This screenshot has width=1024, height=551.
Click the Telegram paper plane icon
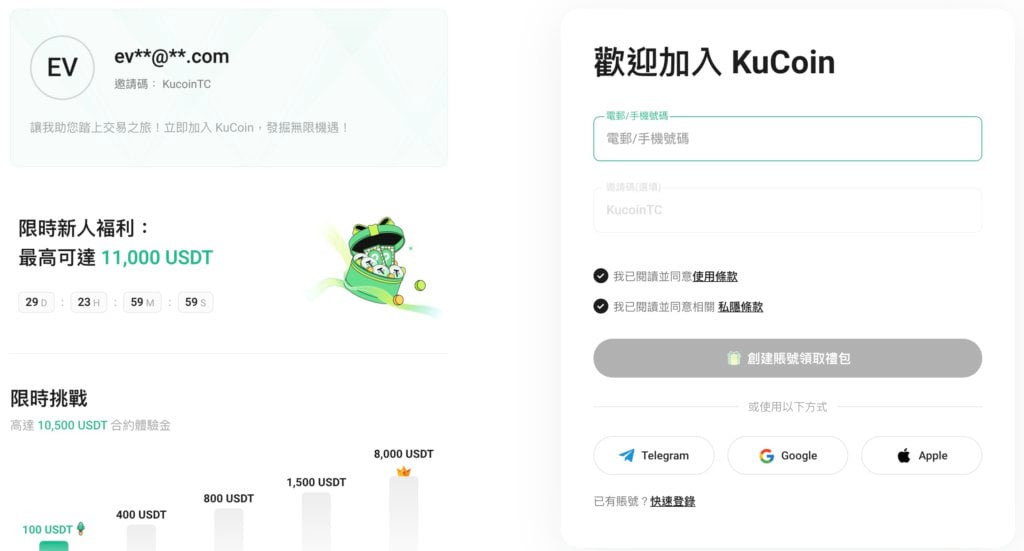626,456
